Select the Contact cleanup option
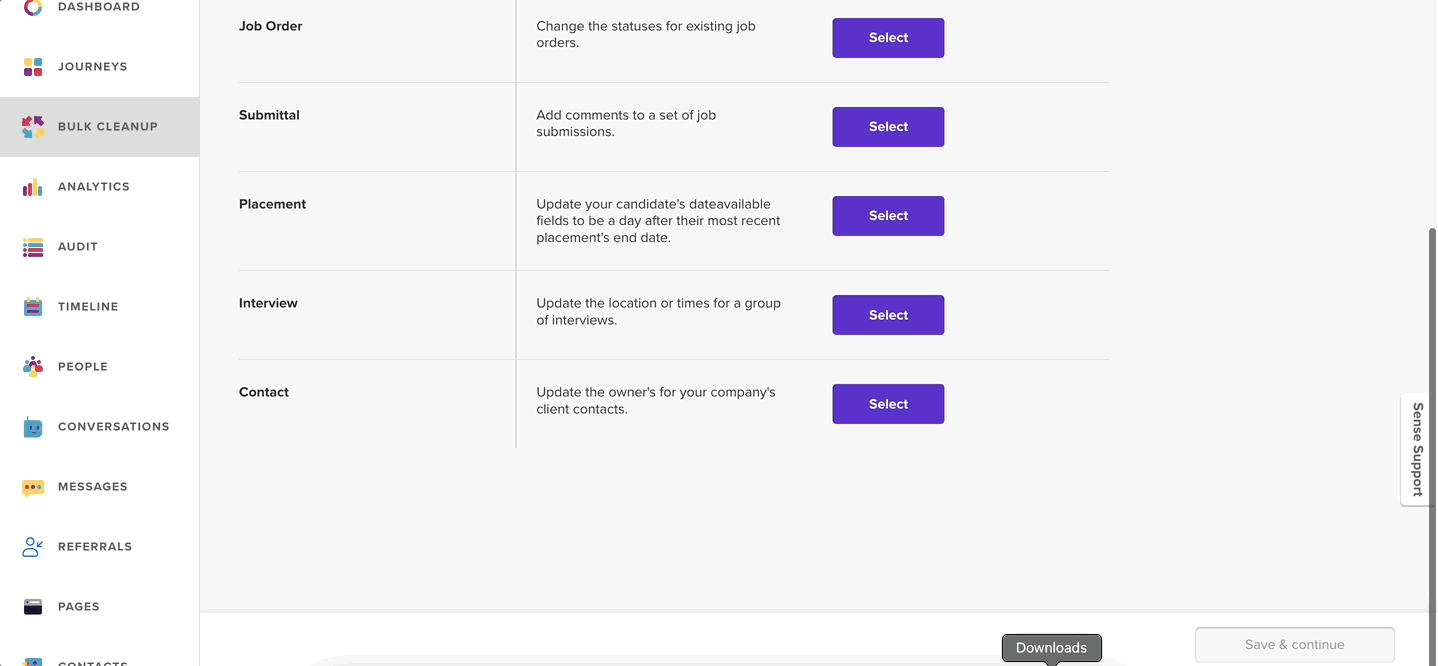This screenshot has width=1438, height=666. pyautogui.click(x=888, y=404)
